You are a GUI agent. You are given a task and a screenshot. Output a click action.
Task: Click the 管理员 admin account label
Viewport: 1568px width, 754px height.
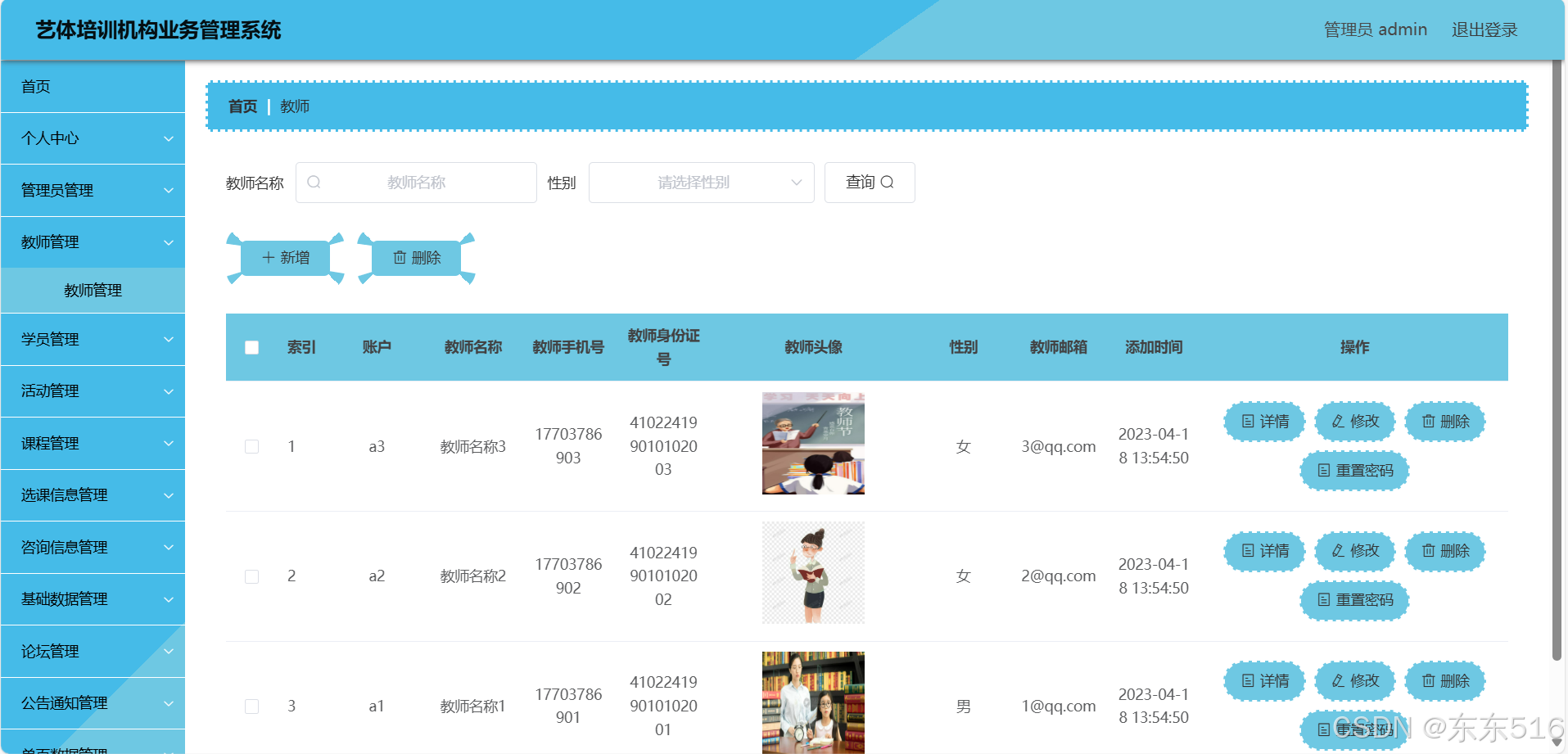point(1376,30)
